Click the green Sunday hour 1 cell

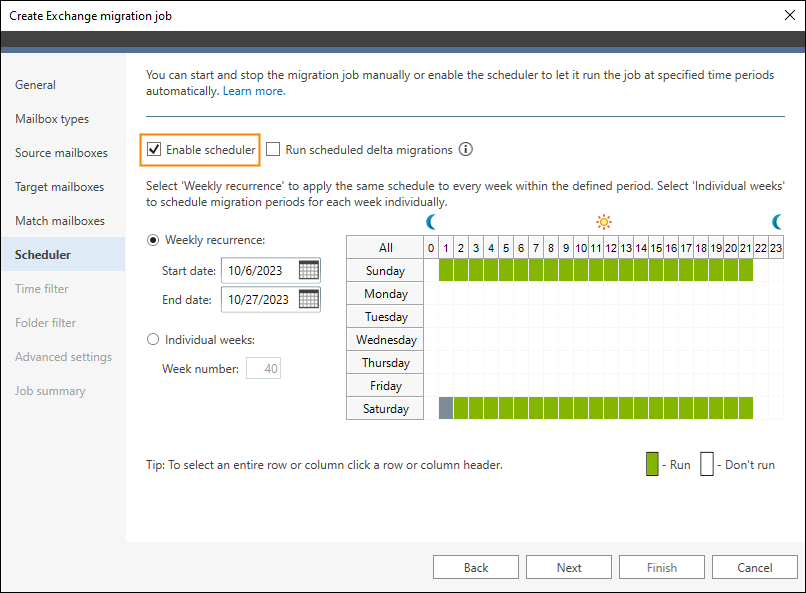click(446, 270)
